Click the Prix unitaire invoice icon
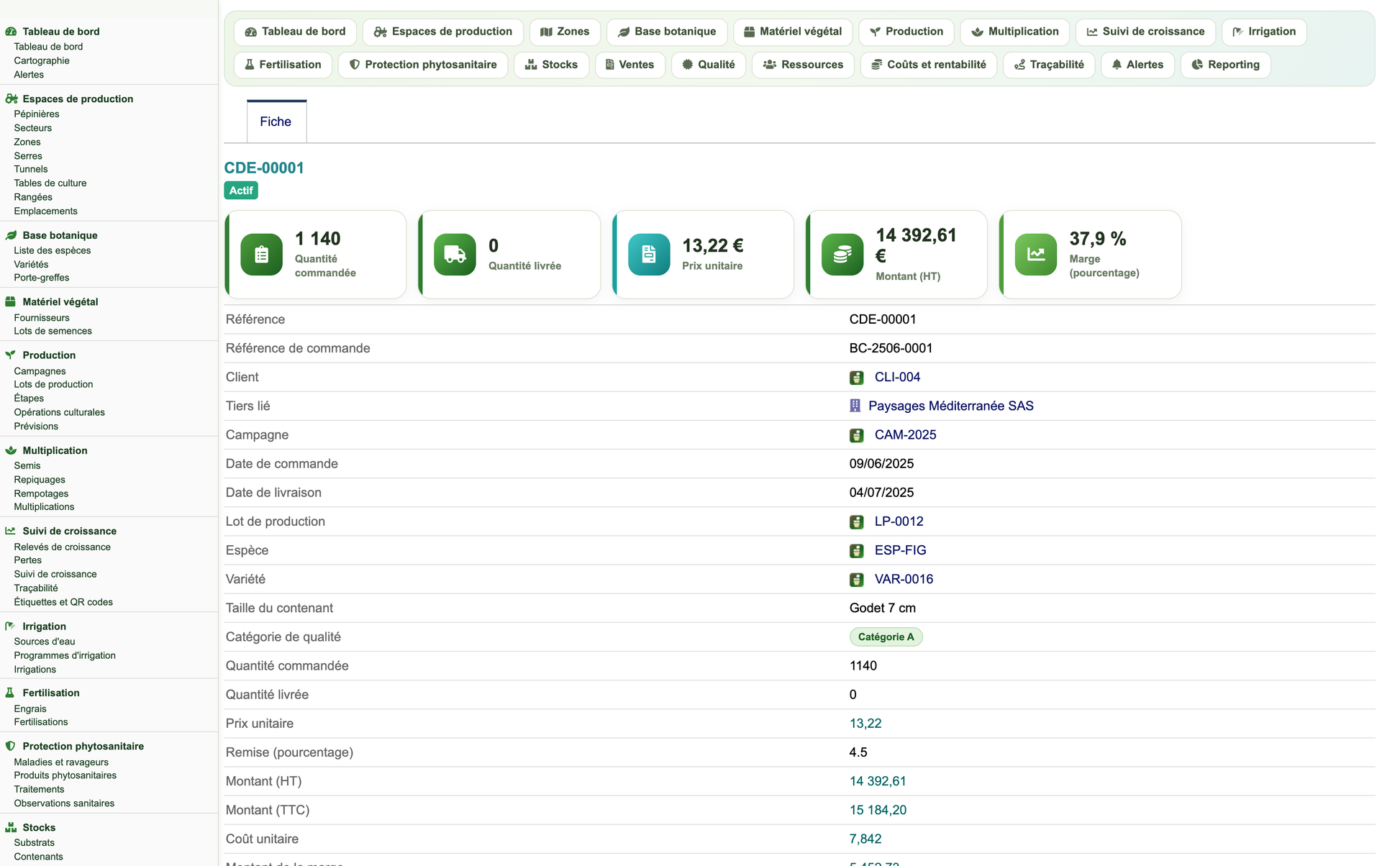The width and height of the screenshot is (1400, 866). click(649, 255)
